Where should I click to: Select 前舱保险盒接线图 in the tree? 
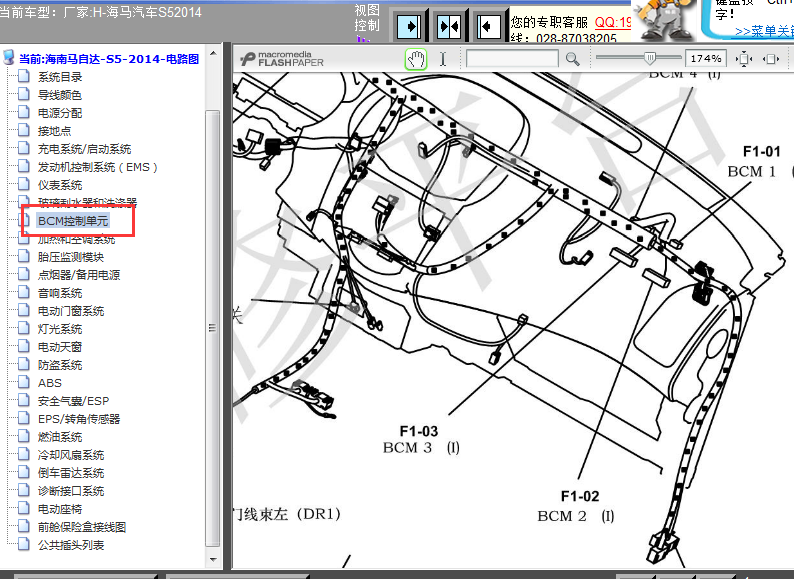coord(82,527)
